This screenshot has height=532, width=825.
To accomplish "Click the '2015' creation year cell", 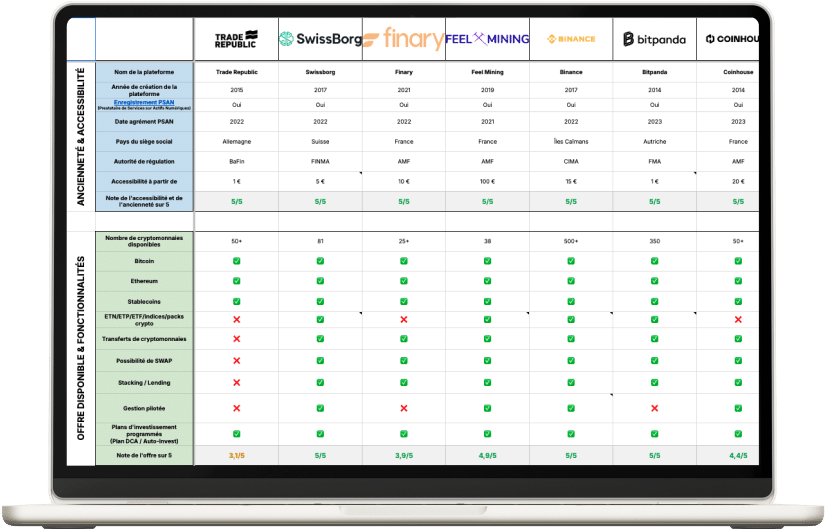I will 237,90.
